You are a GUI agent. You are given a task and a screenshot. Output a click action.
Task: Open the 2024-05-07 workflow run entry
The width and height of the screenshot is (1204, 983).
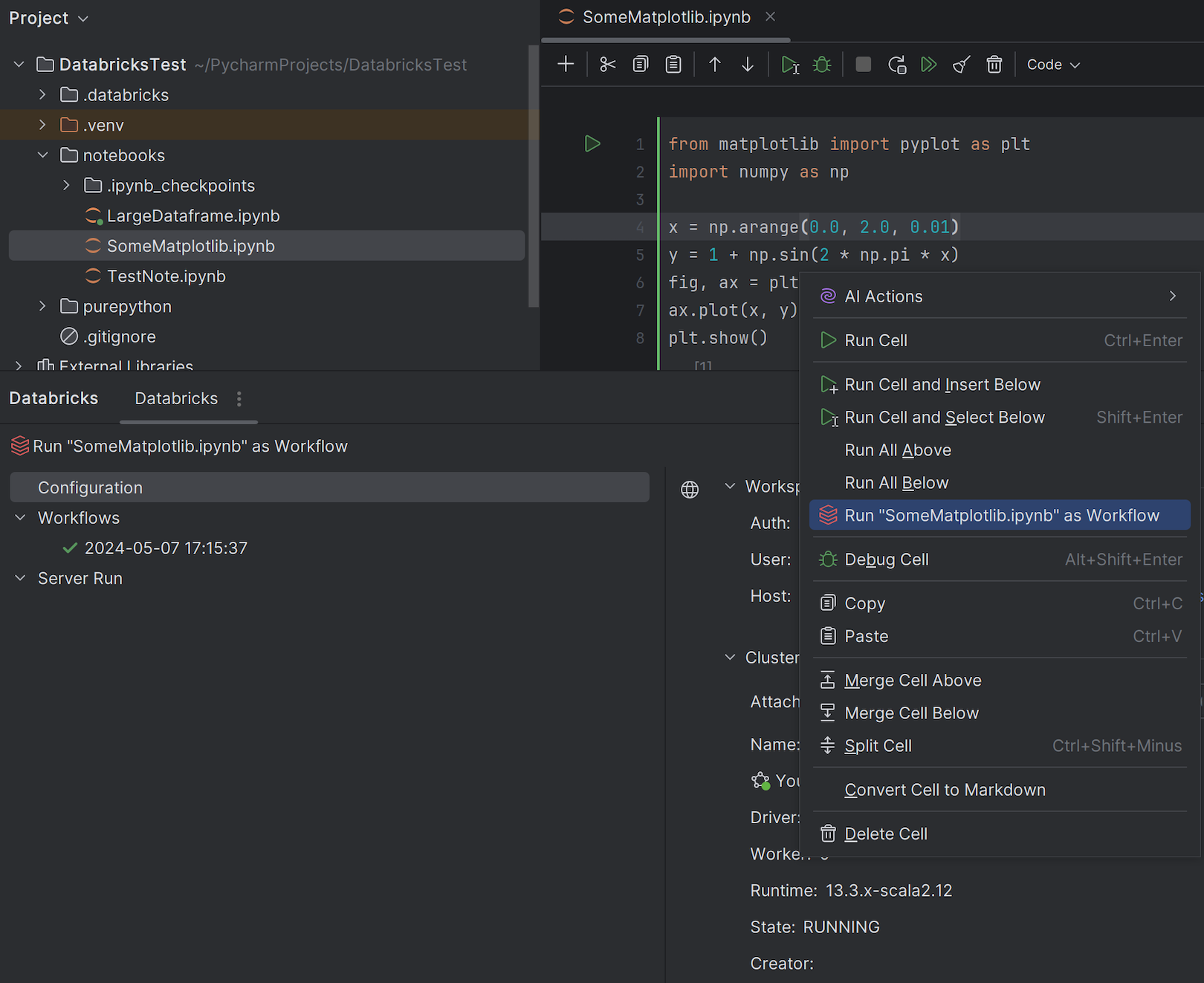(x=165, y=548)
